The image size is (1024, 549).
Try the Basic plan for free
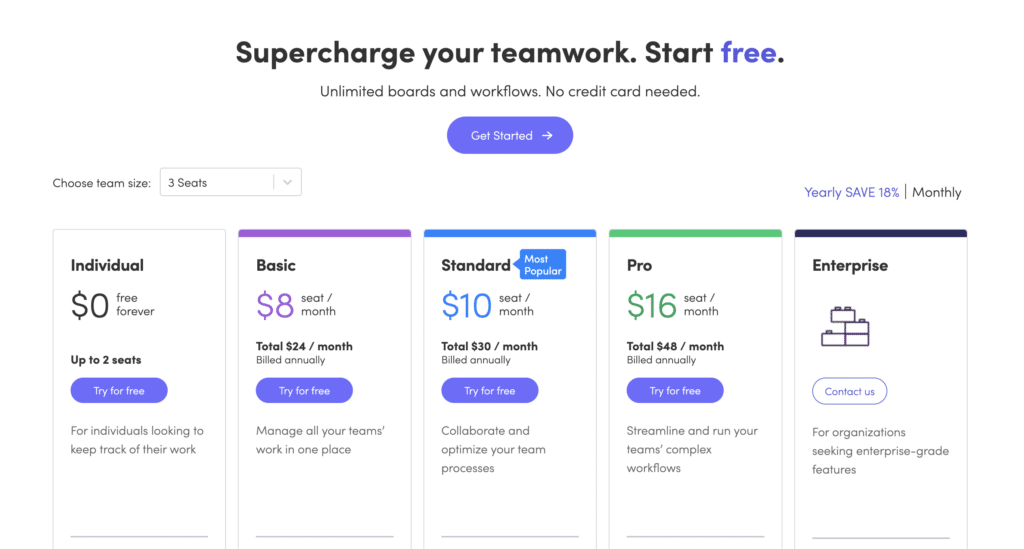pyautogui.click(x=304, y=390)
